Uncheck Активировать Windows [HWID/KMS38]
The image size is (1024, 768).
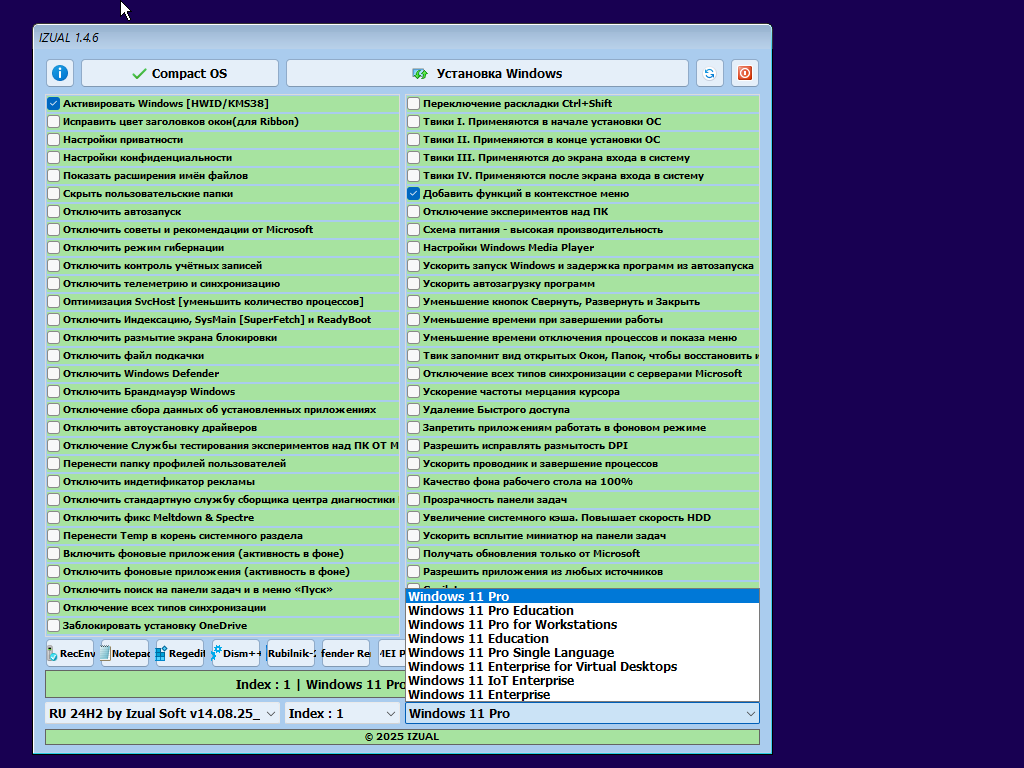pos(54,103)
